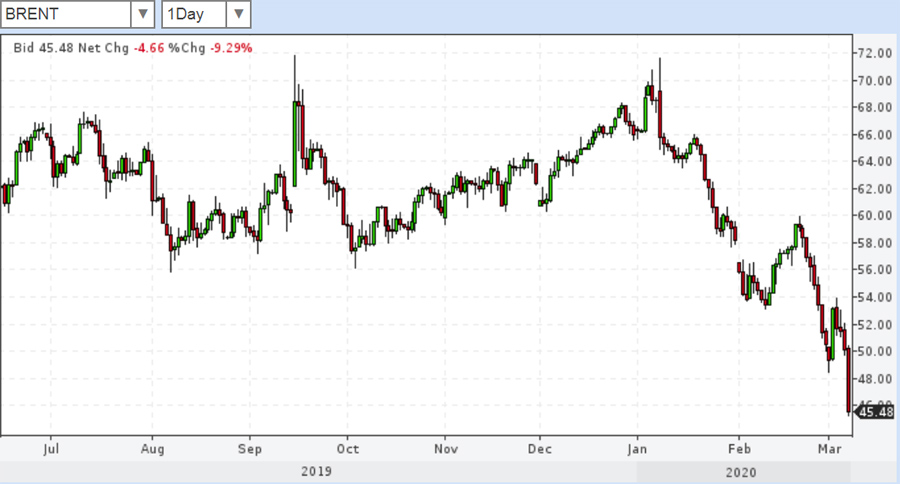Click the 50.00 price axis label

[x=875, y=351]
